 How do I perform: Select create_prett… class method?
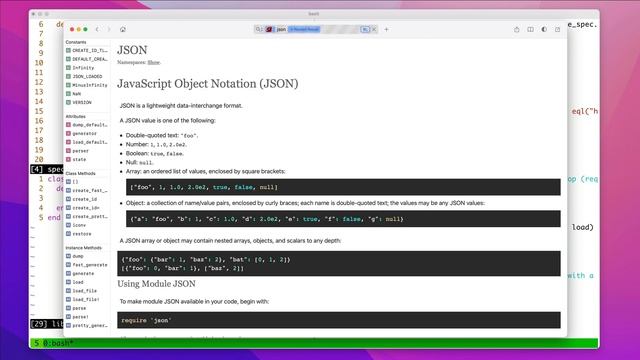click(87, 216)
